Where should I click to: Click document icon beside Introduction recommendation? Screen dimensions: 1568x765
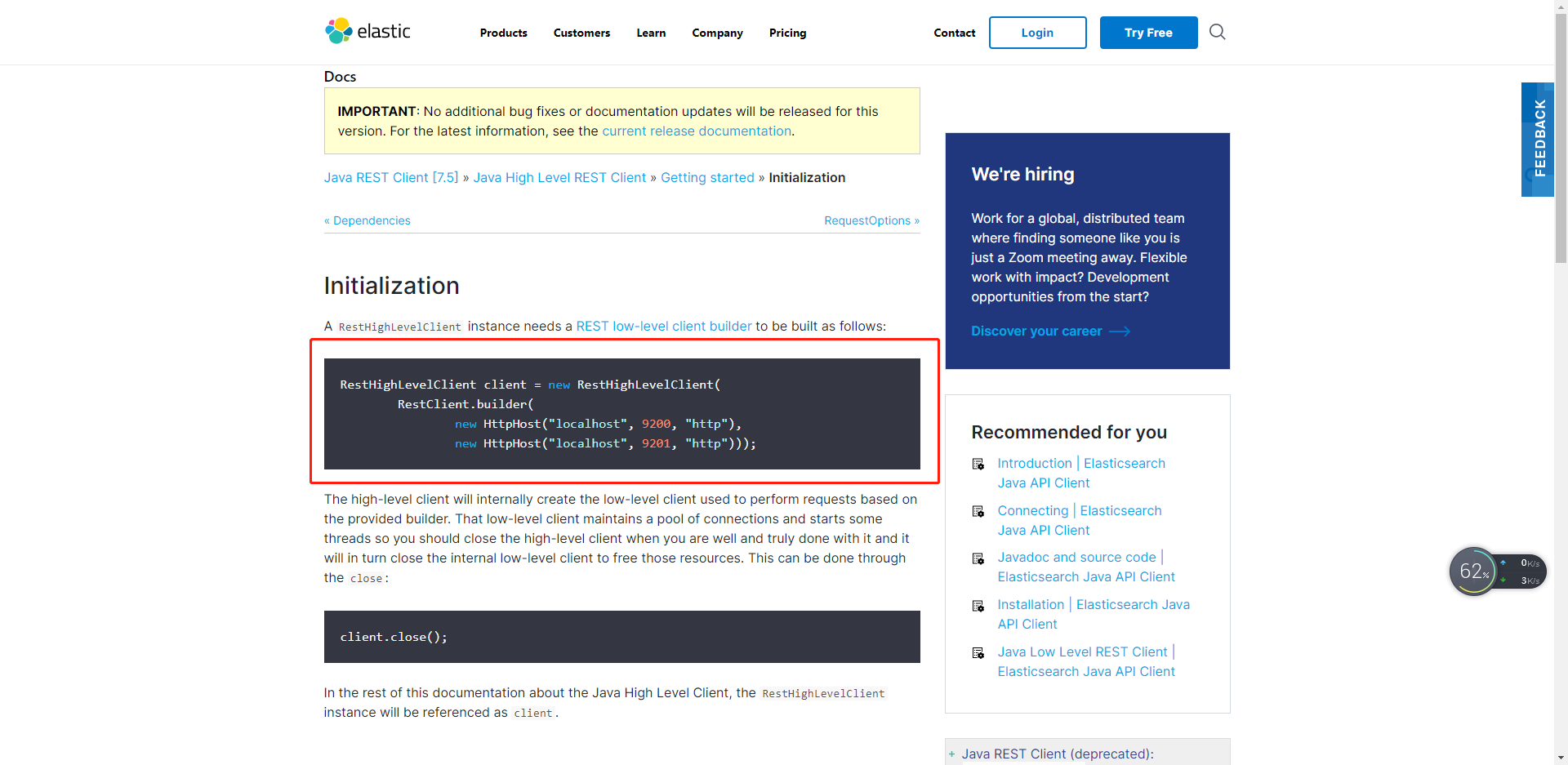[x=978, y=464]
